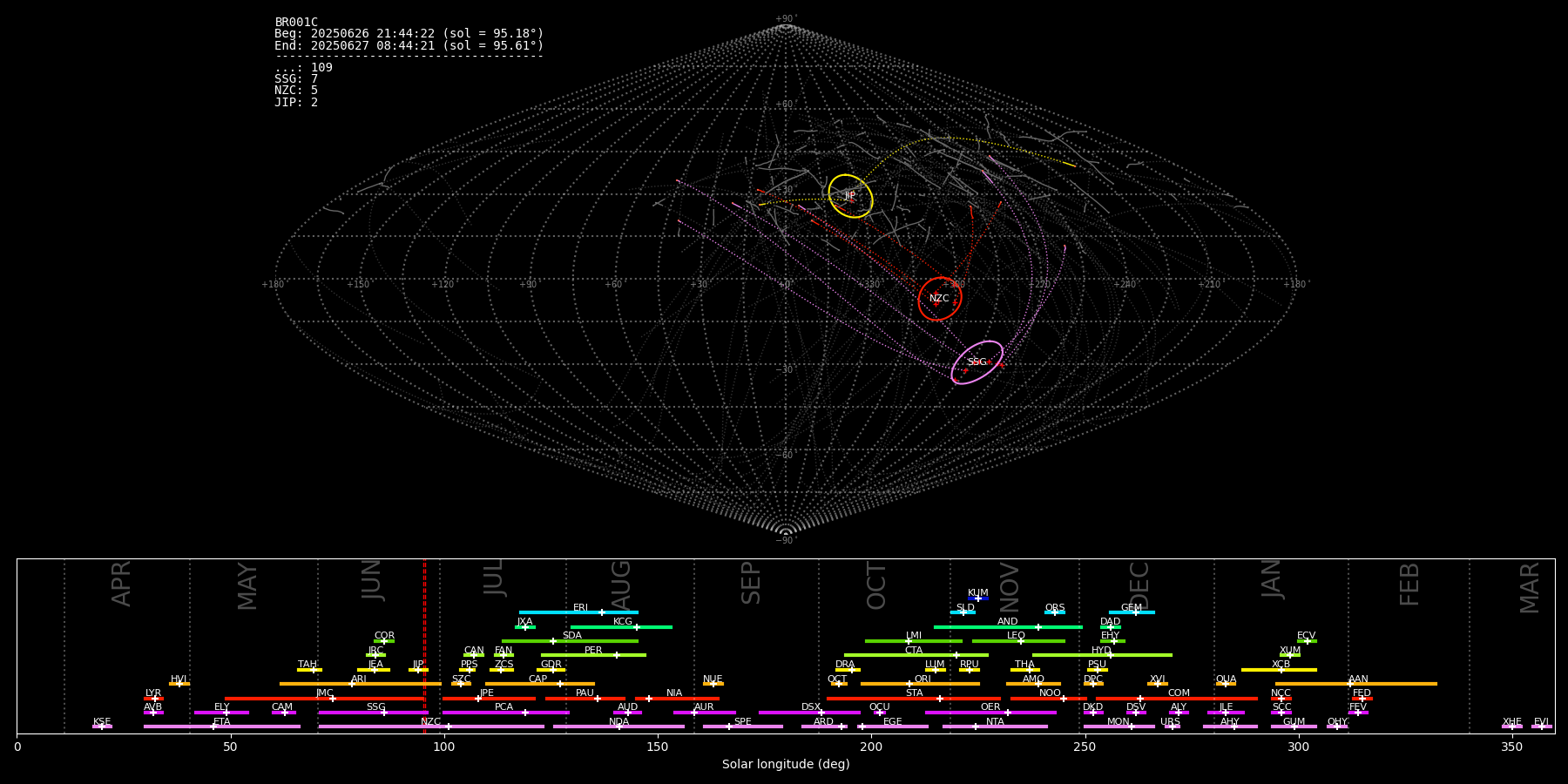Screen dimensions: 1568x784
Task: Click the ECV label in timeline
Action: (1306, 636)
